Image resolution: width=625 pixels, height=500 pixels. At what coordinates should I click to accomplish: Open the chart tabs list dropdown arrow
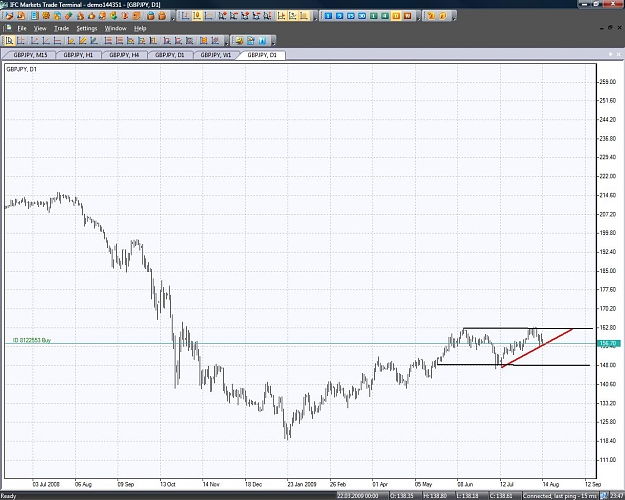pyautogui.click(x=610, y=54)
